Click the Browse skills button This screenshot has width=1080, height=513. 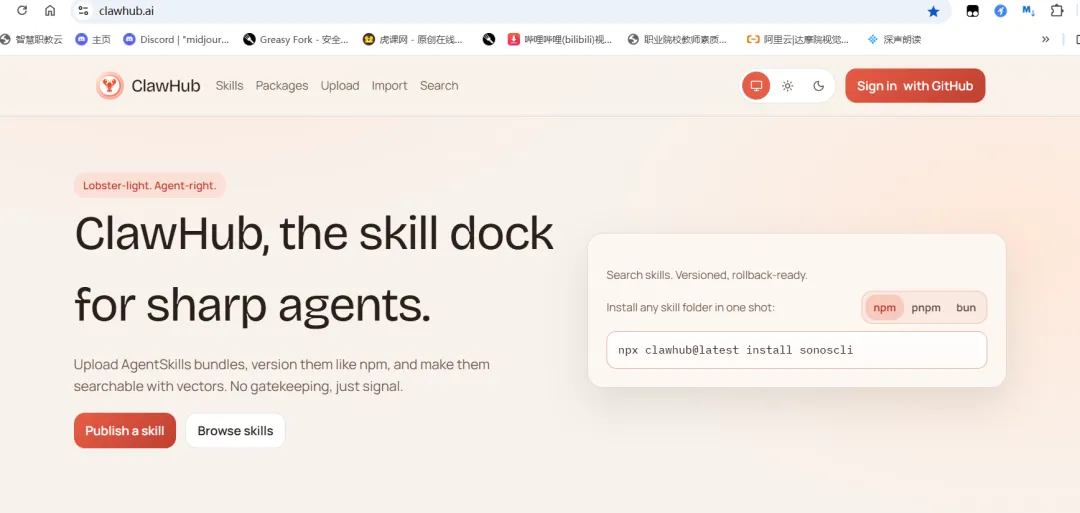click(x=236, y=430)
